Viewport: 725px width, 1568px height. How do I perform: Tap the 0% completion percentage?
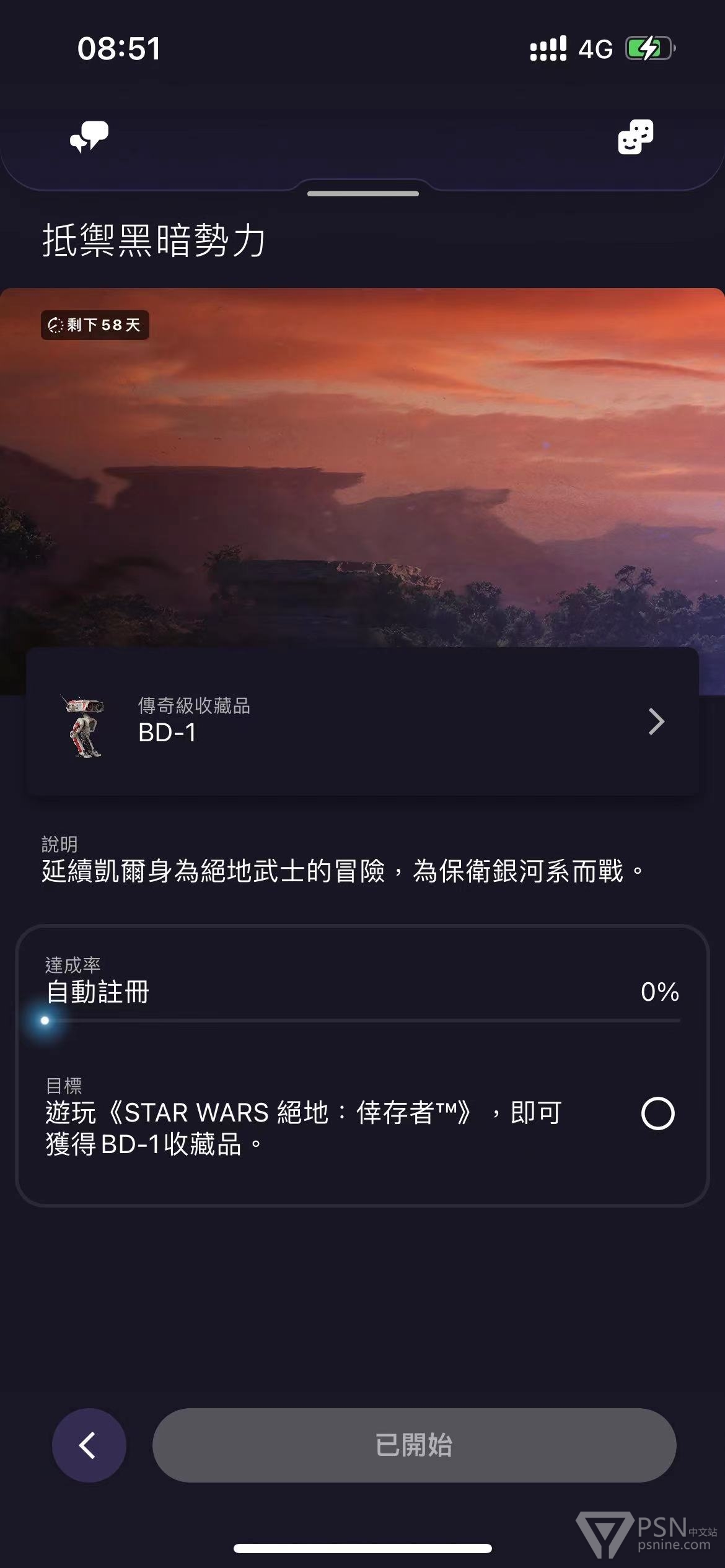tap(660, 992)
